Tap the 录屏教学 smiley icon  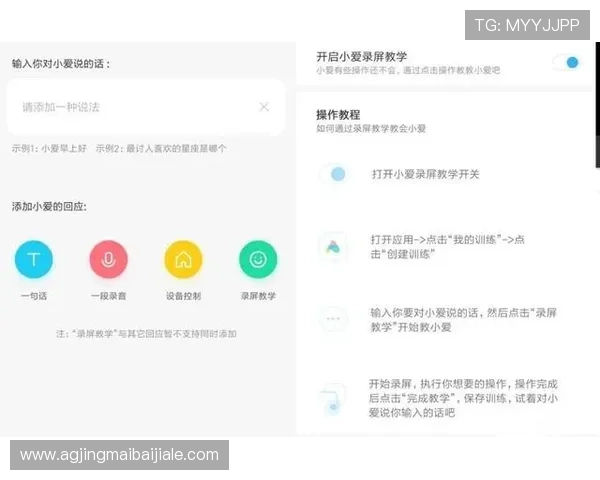(x=258, y=260)
